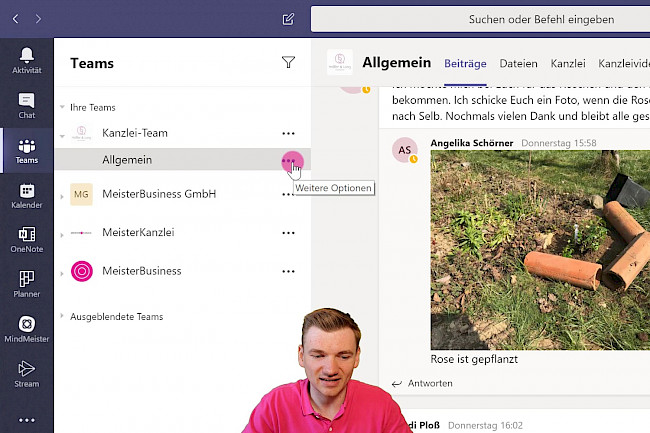The height and width of the screenshot is (433, 650).
Task: Open the Planner app
Action: click(x=26, y=286)
